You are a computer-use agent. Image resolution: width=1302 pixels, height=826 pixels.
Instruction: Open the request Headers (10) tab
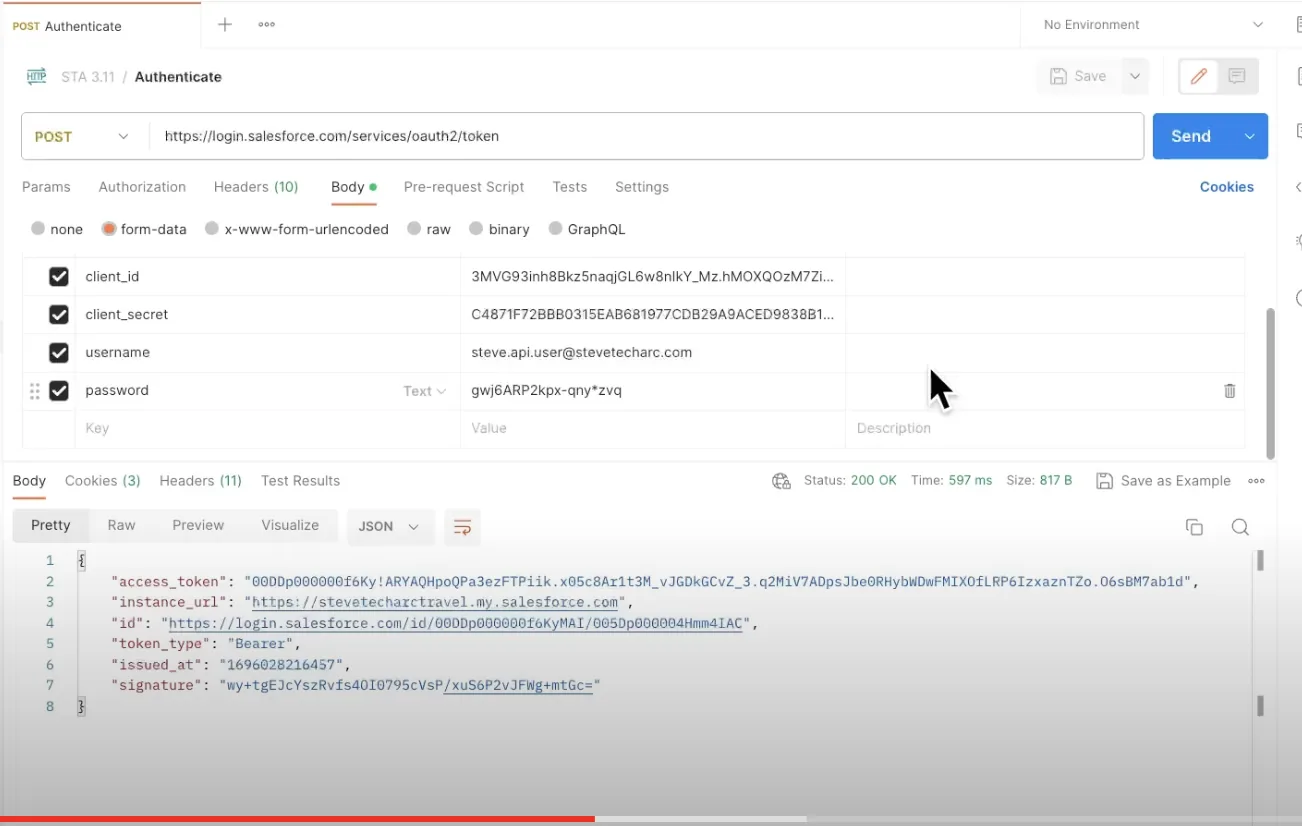pos(256,187)
